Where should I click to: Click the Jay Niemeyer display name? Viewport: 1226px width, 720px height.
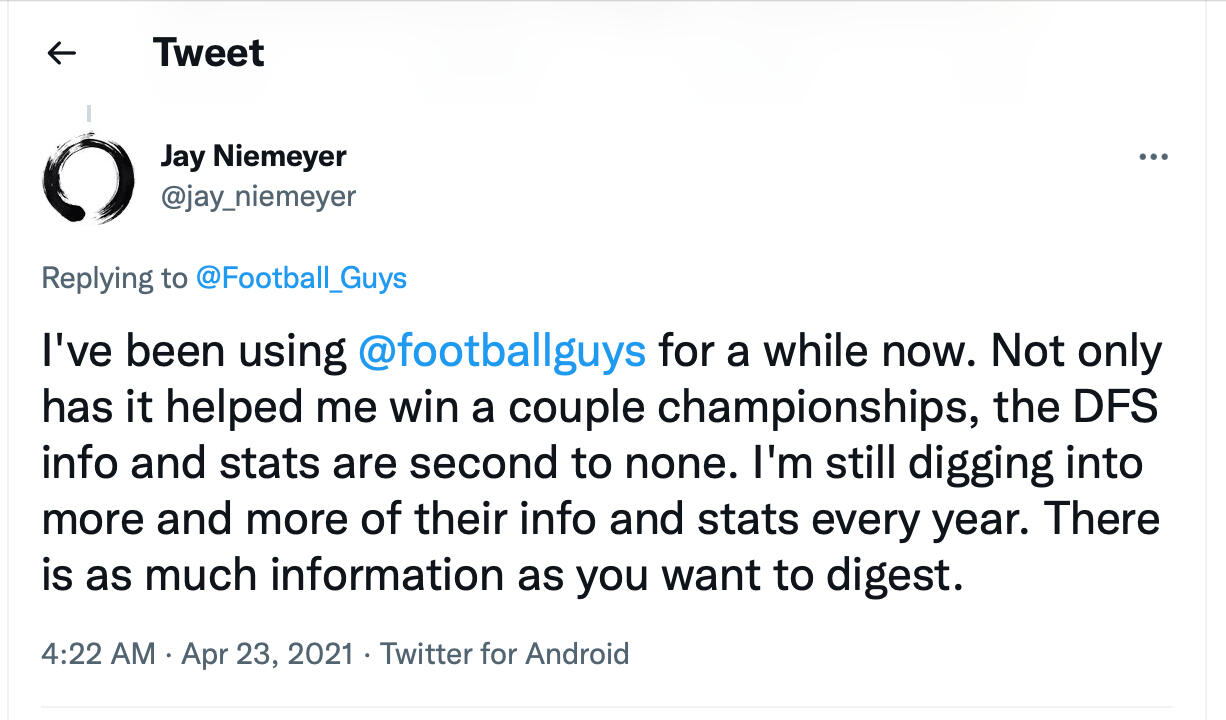[x=253, y=156]
